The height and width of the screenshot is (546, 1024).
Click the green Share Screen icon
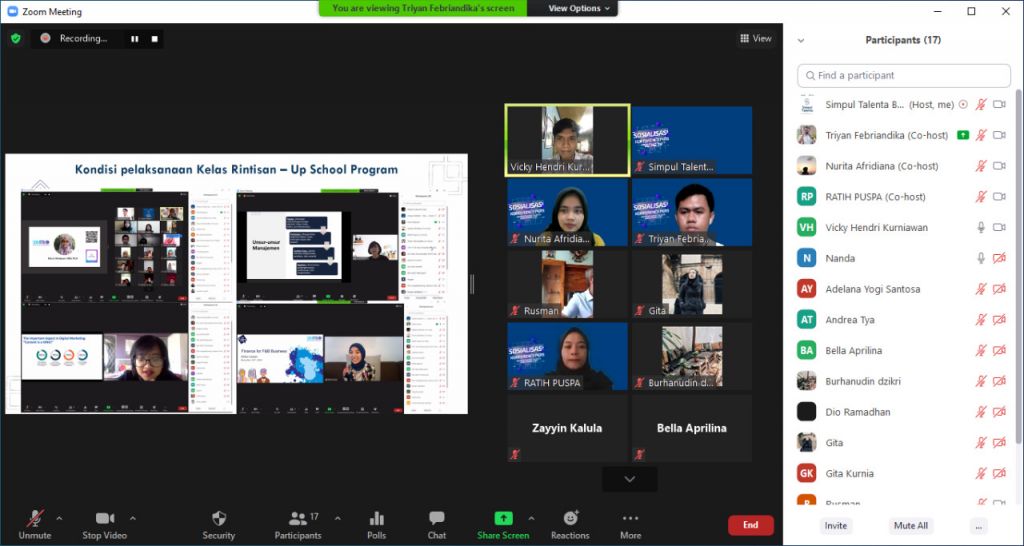pos(504,518)
